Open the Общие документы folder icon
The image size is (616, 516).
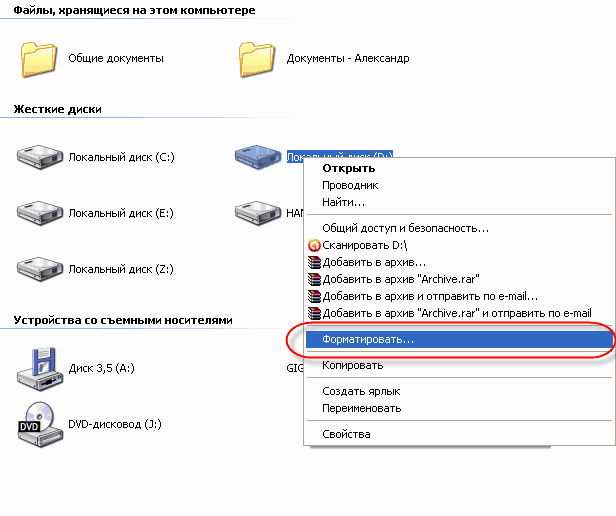38,59
